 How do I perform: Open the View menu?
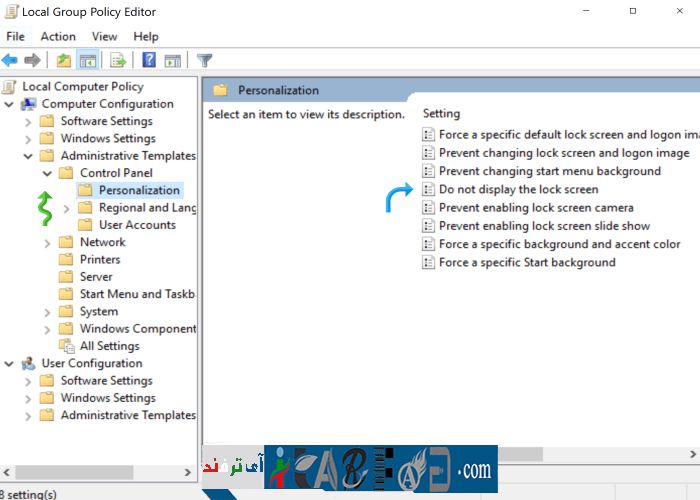pyautogui.click(x=104, y=36)
